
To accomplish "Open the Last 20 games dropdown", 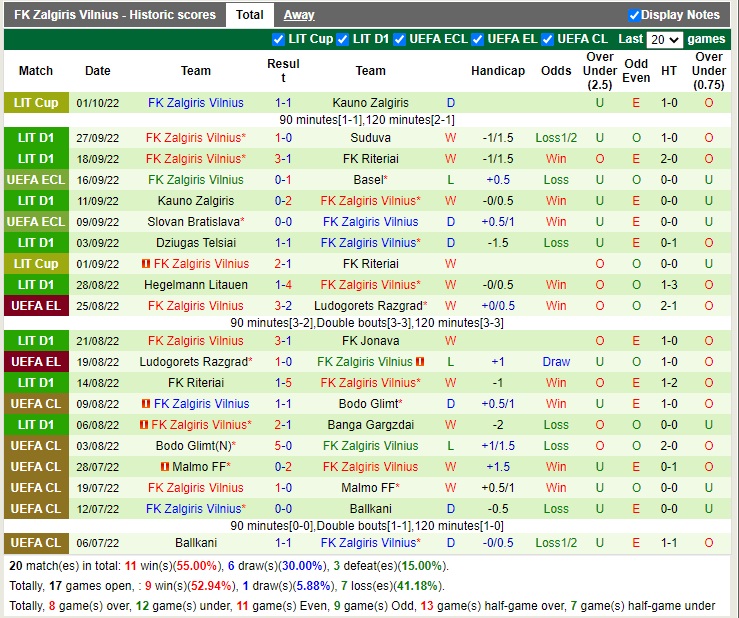I will coord(665,40).
